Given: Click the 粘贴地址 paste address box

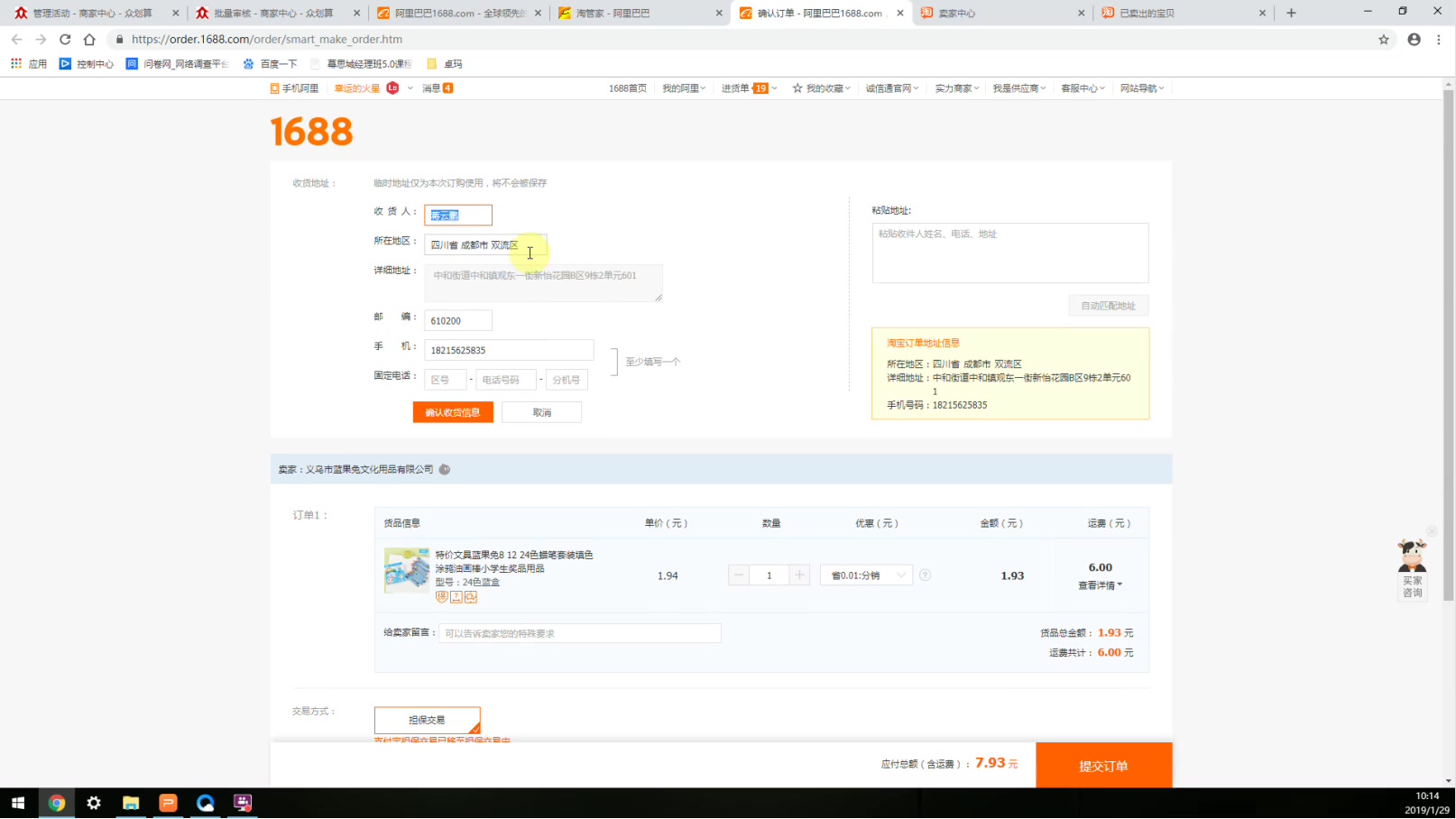Looking at the screenshot, I should pos(1010,253).
